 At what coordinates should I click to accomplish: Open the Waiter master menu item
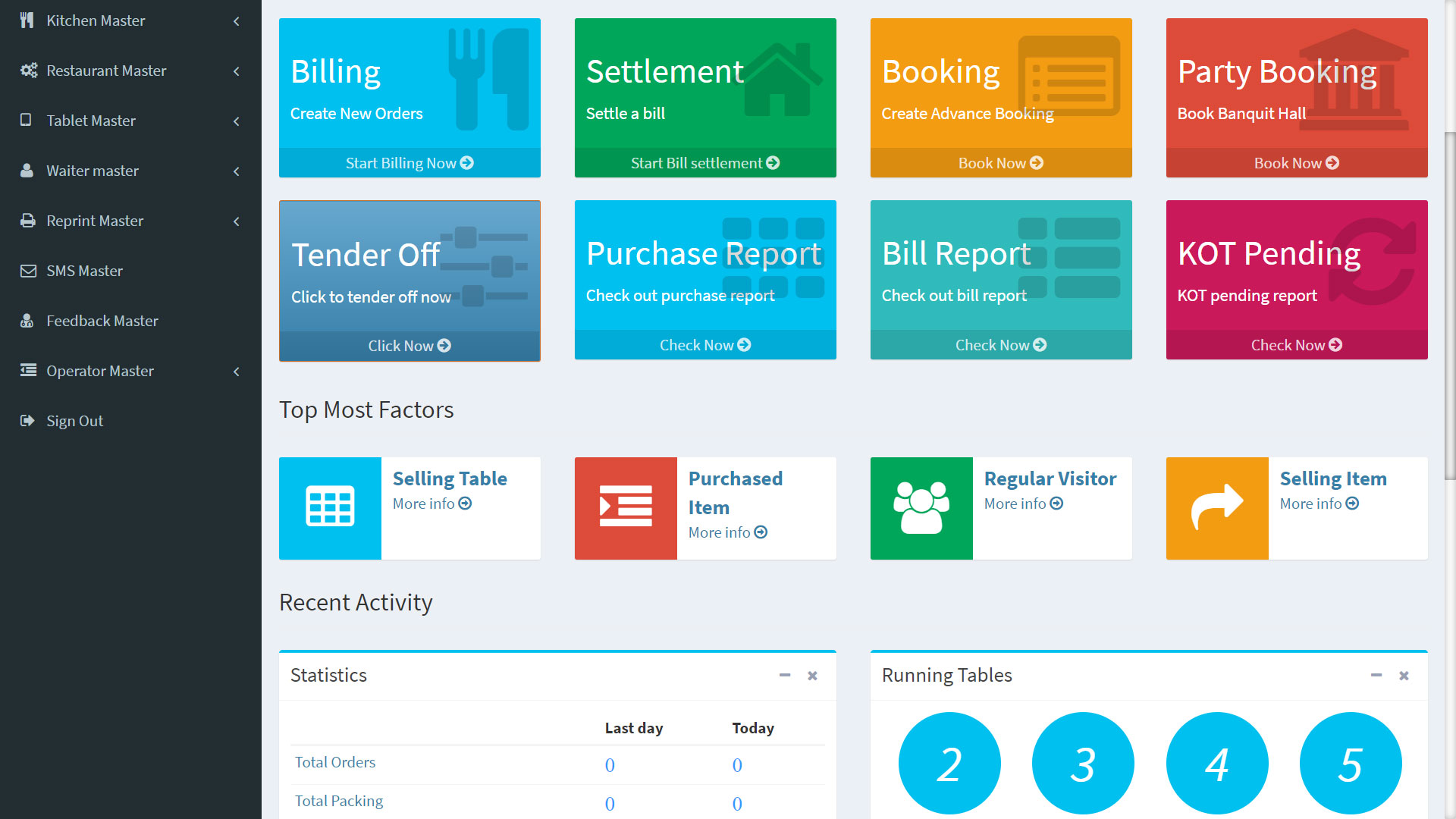tap(93, 171)
